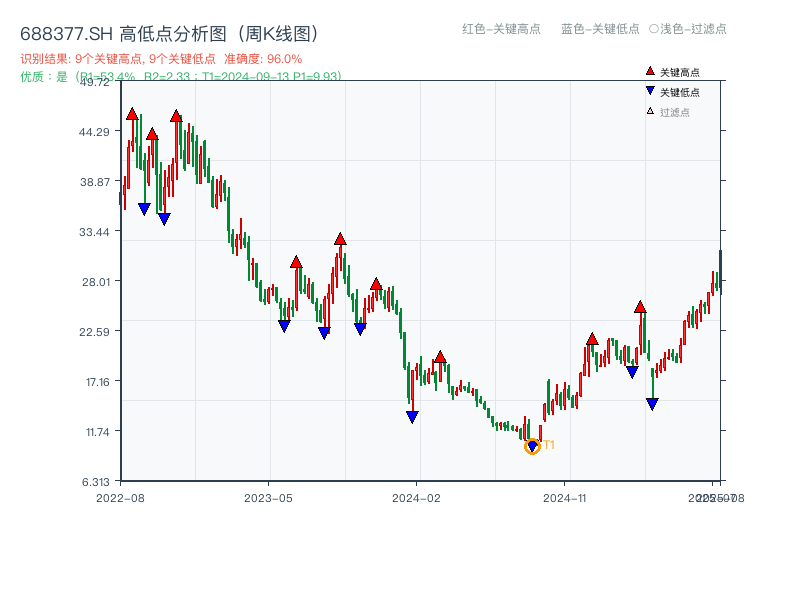Viewport: 800px width, 600px height.
Task: Click the 蓝色-关键低点 header note
Action: pyautogui.click(x=600, y=29)
